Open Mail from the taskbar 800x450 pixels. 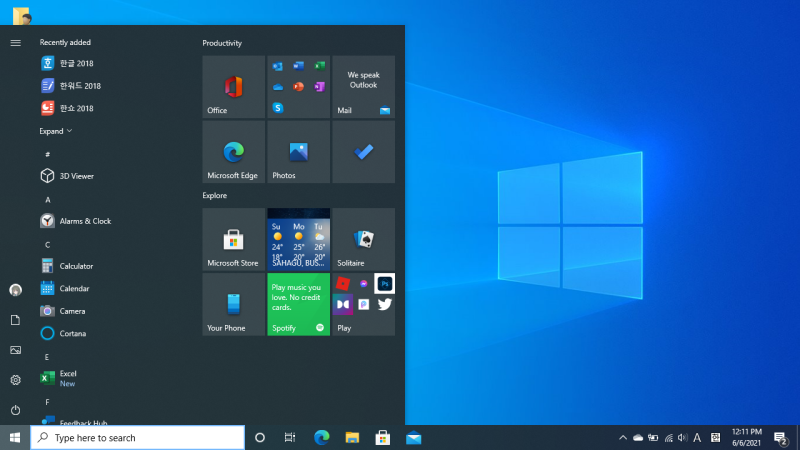tap(413, 438)
